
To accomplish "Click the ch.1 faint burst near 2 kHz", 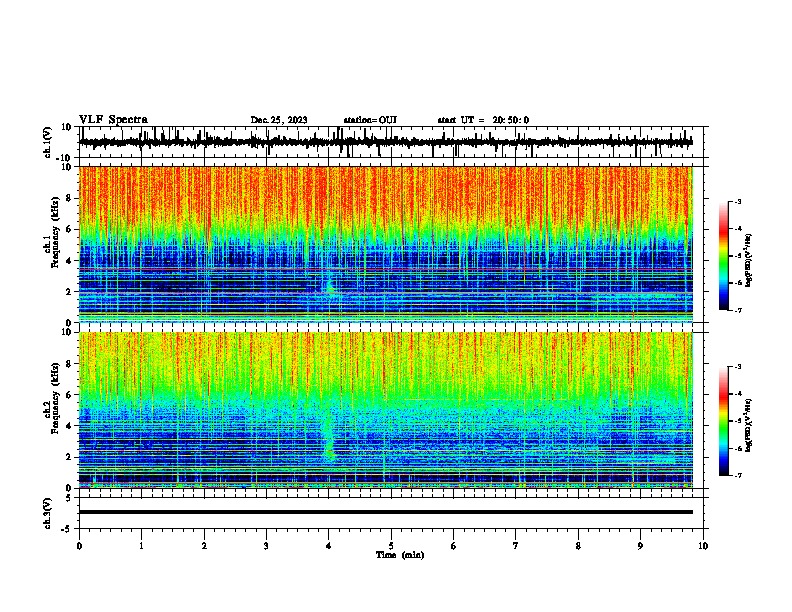I will pos(330,286).
